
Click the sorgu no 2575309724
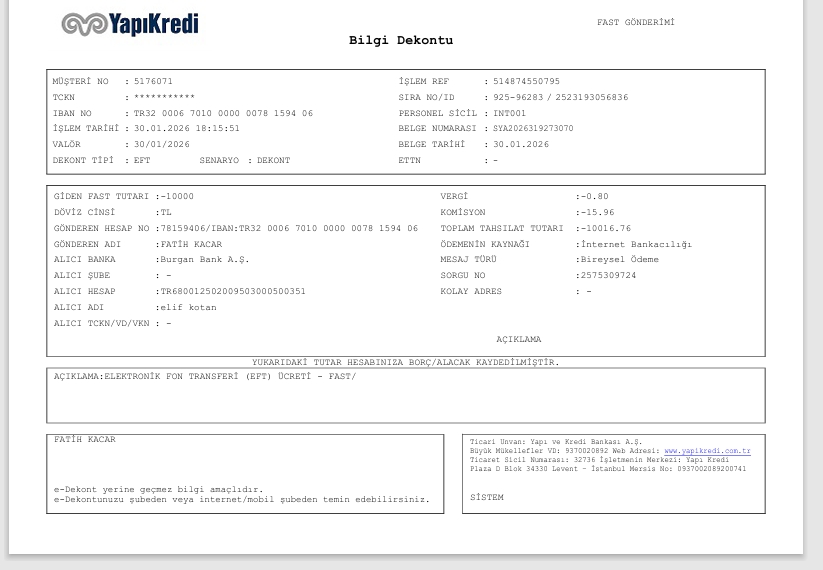point(608,275)
